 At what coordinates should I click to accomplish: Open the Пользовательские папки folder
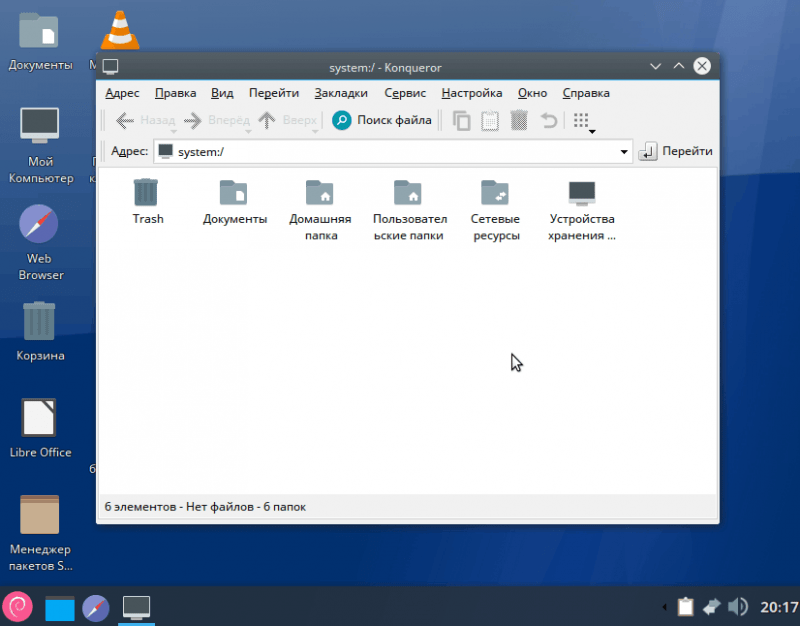pos(409,209)
